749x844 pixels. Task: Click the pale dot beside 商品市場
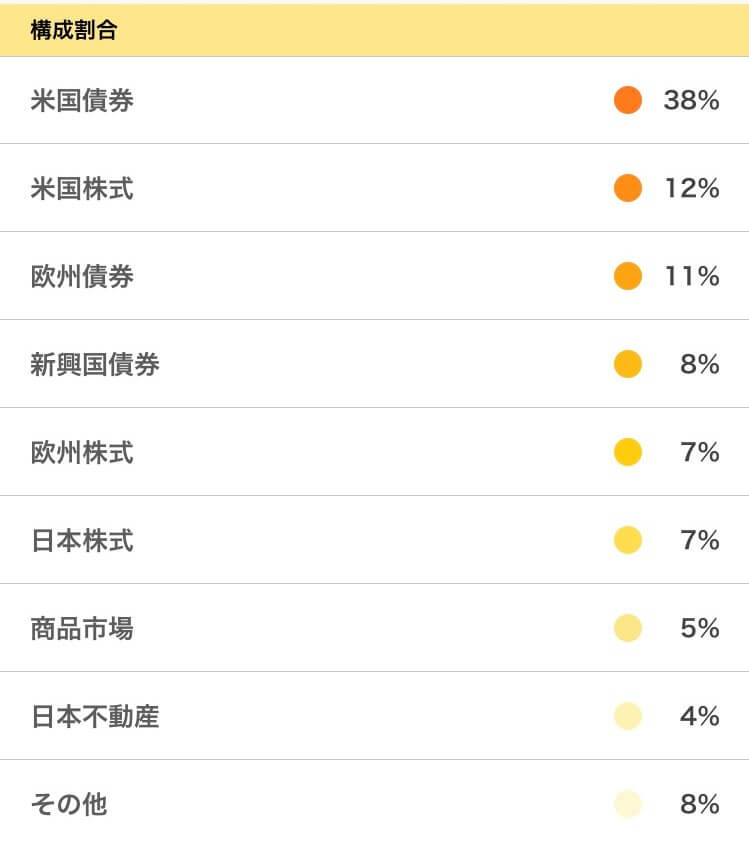[627, 628]
